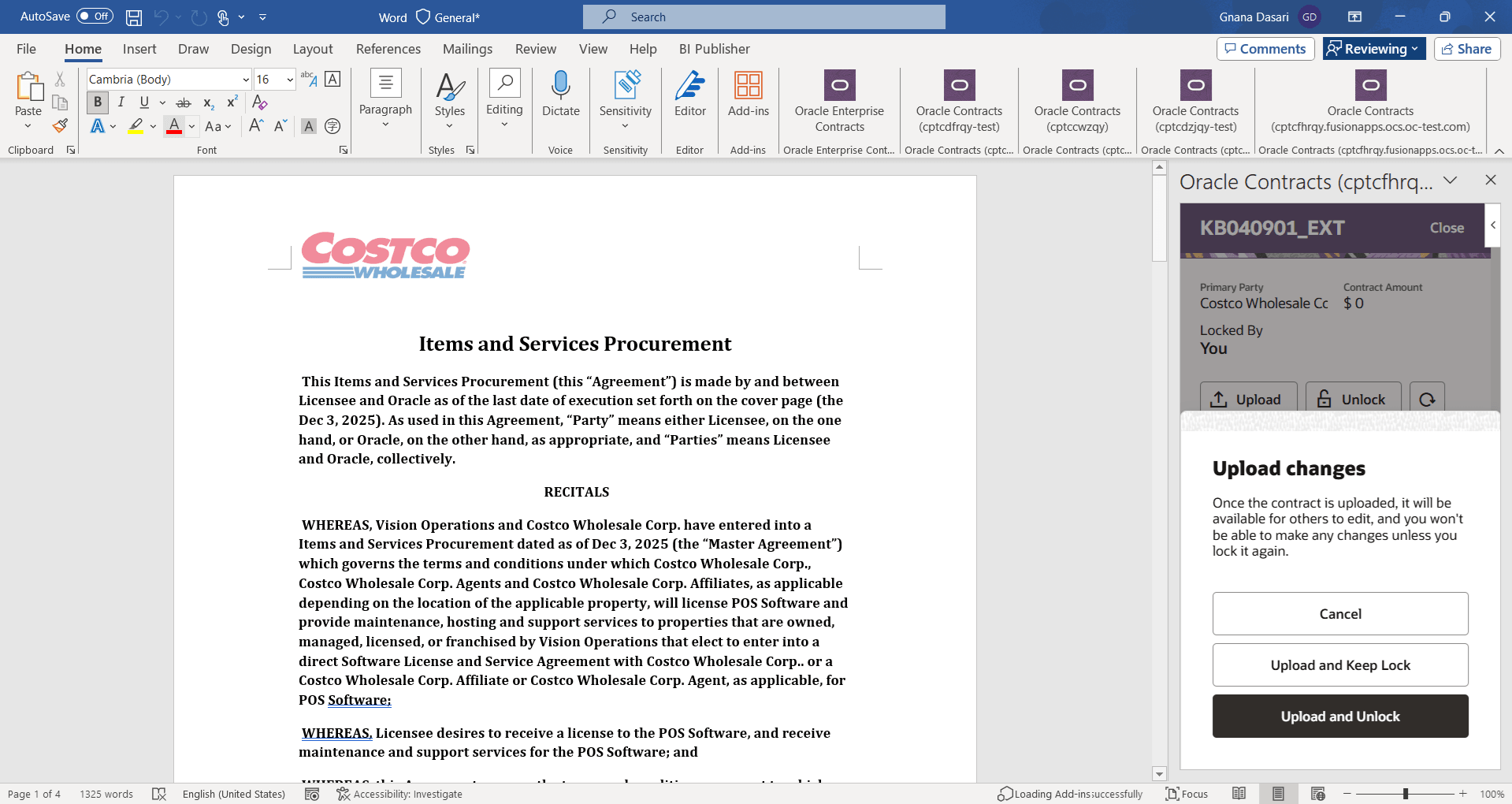Click the Undo arrow icon
Screen dimensions: 1512x804
(x=162, y=17)
